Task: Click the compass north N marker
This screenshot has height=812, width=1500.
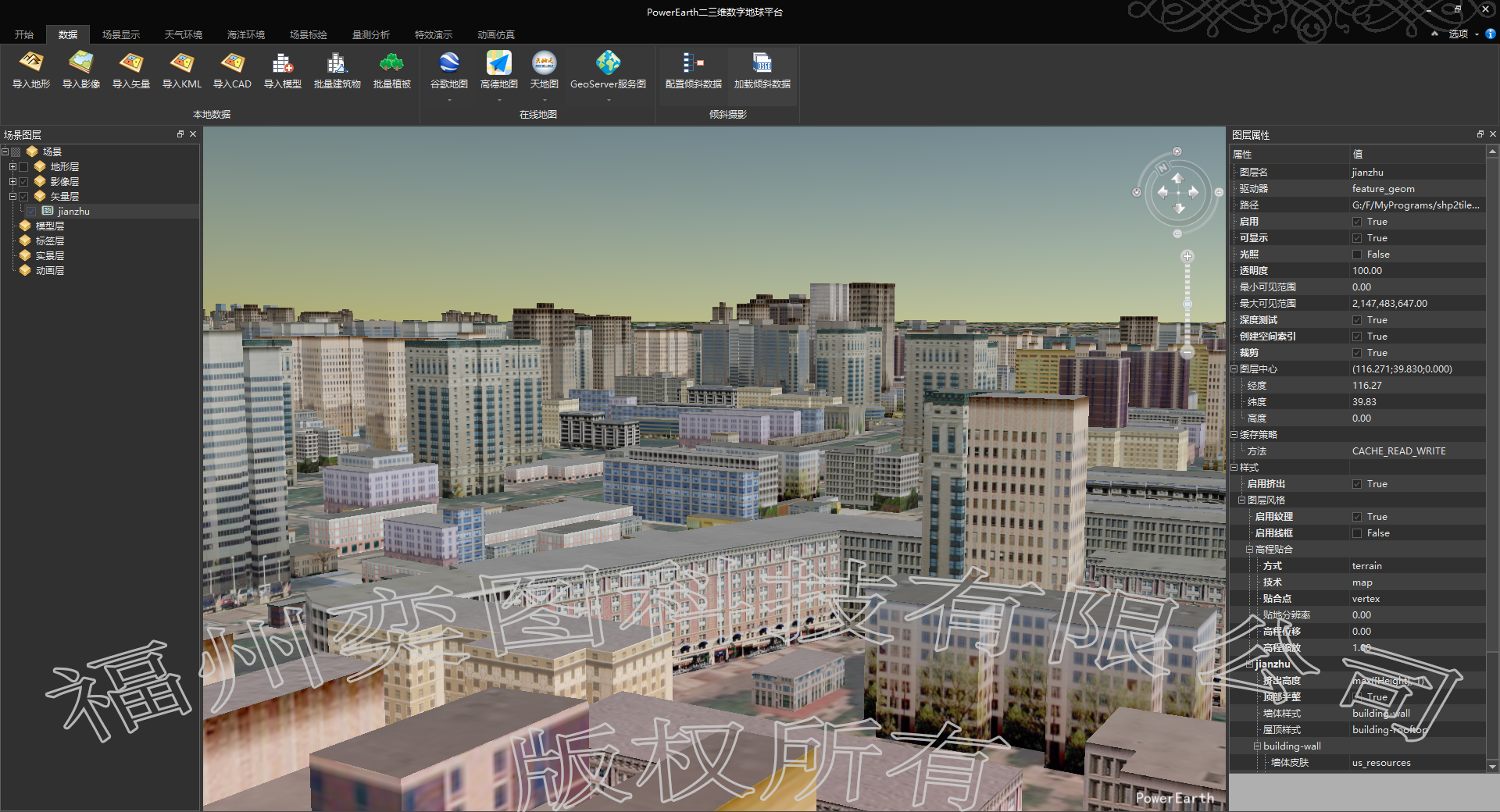Action: [1162, 167]
